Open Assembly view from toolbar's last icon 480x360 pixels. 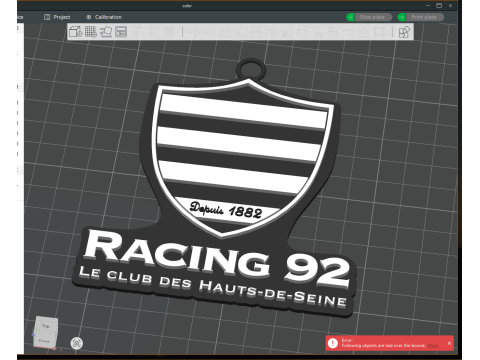[404, 32]
